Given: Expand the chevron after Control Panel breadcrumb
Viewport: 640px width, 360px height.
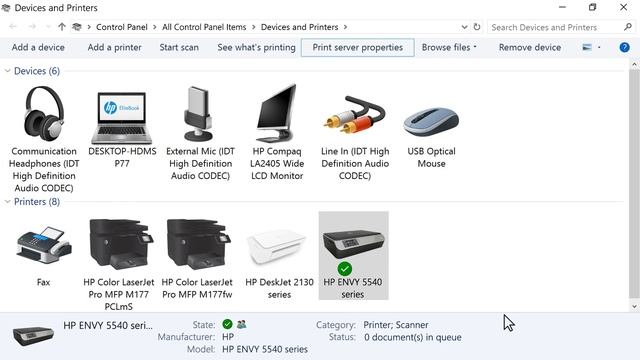Looking at the screenshot, I should tap(155, 27).
